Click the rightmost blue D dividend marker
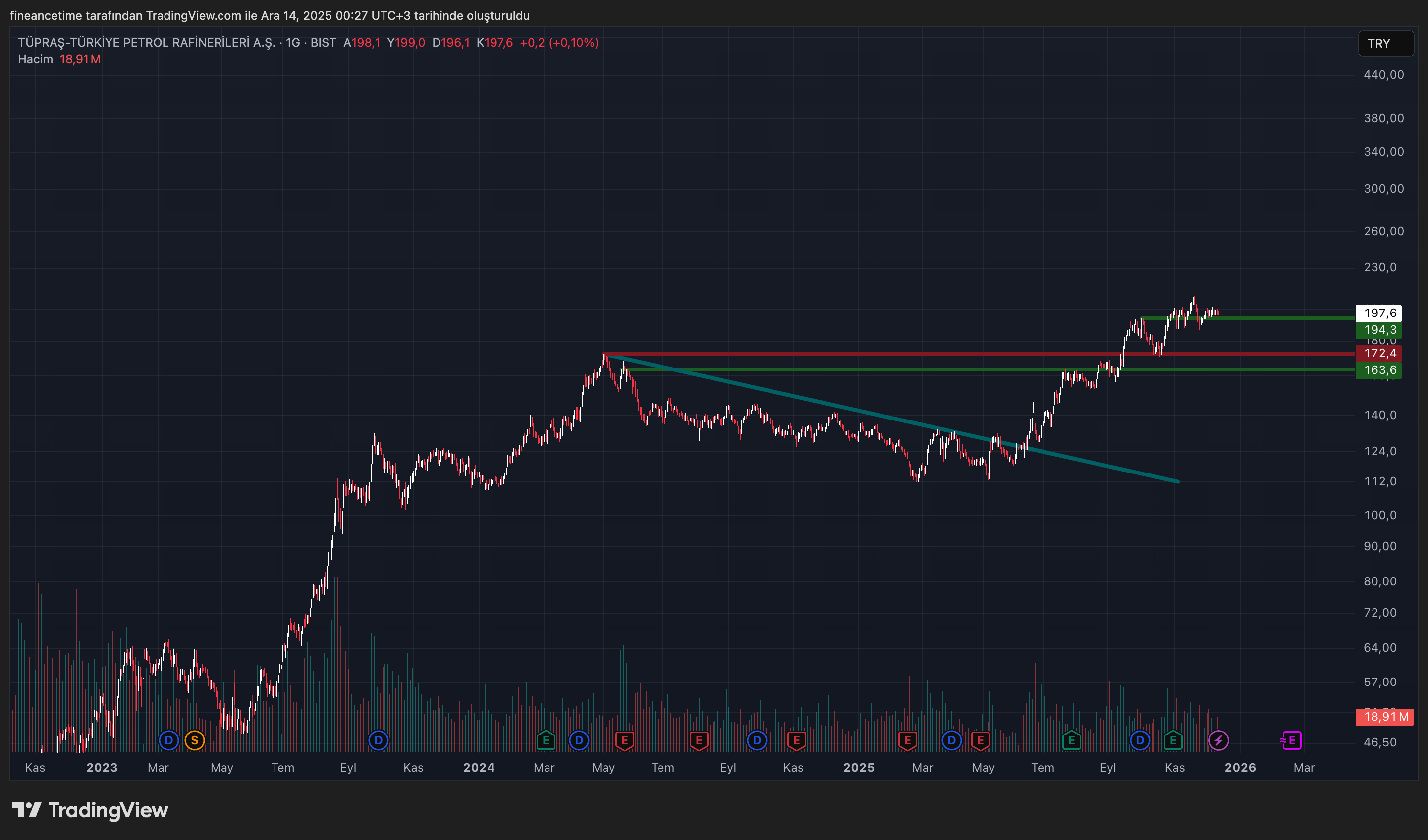Viewport: 1428px width, 840px height. click(1140, 740)
